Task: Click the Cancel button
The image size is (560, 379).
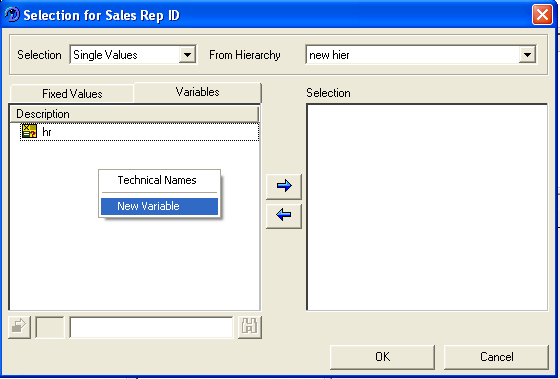Action: click(496, 356)
